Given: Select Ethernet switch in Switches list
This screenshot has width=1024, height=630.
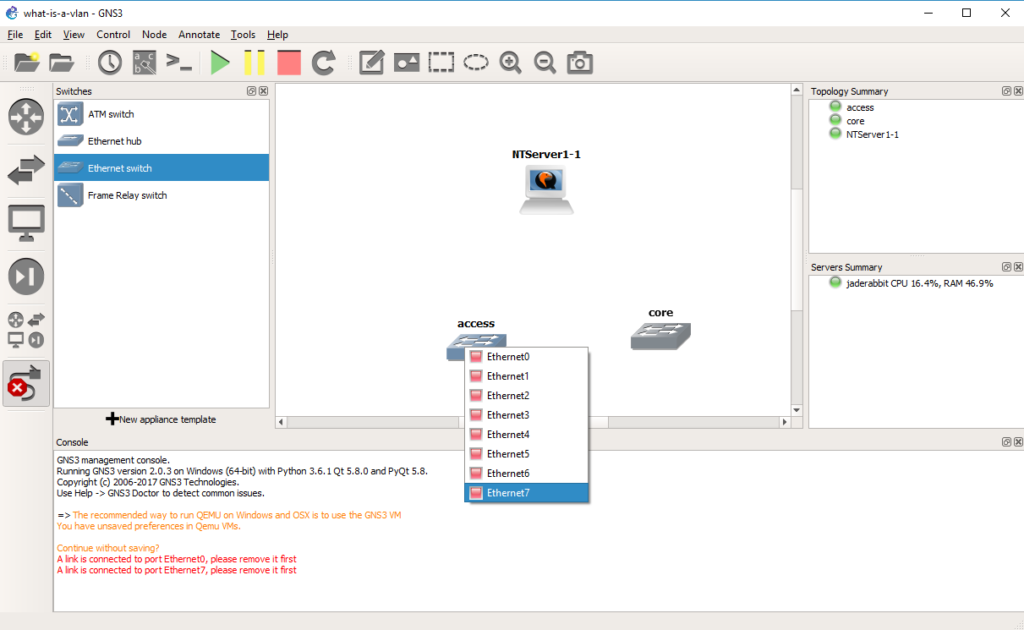Looking at the screenshot, I should click(161, 168).
